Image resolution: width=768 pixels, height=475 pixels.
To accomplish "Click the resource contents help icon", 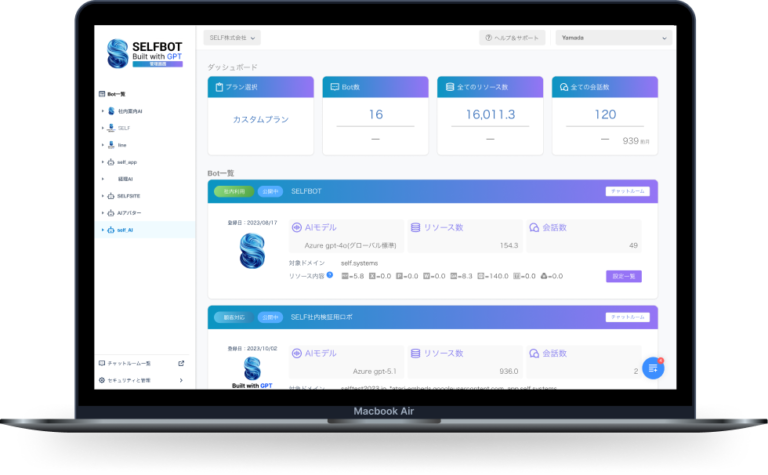I will [330, 275].
